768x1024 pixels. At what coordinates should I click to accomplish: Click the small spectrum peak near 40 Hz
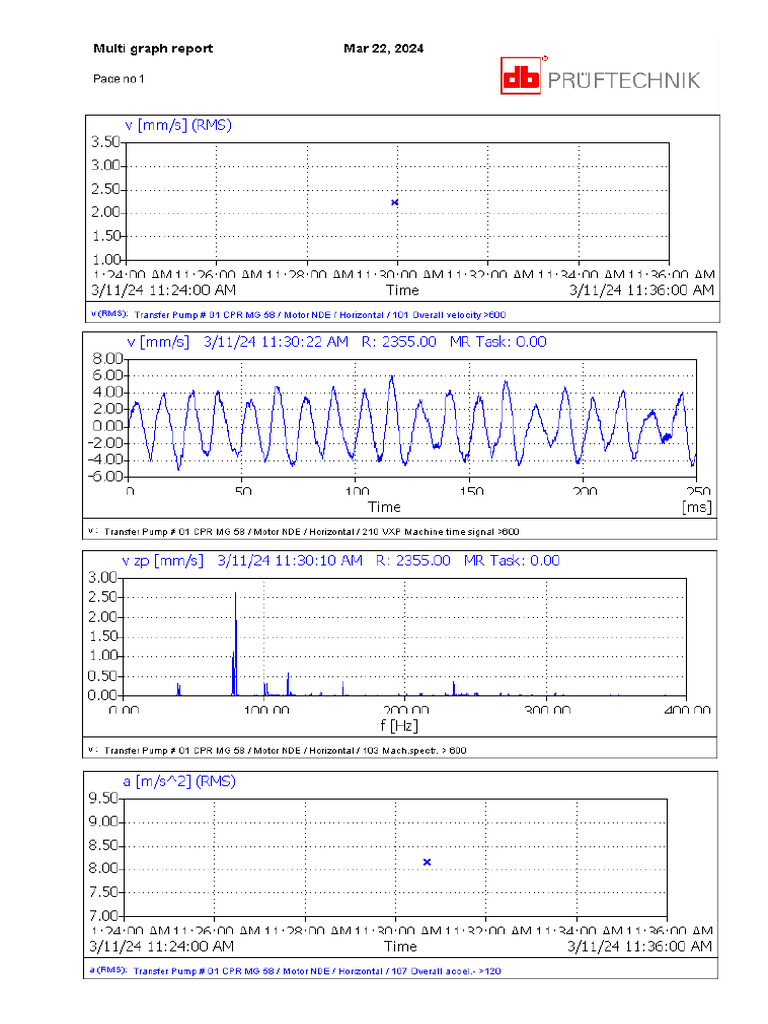pos(179,688)
